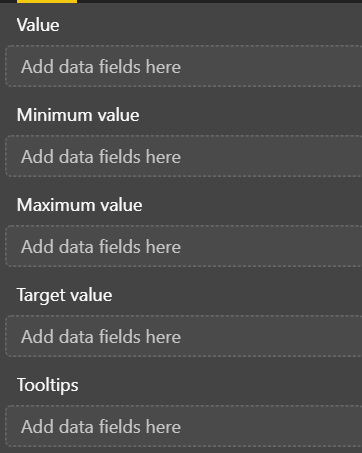Click the Minimum value label

click(78, 115)
